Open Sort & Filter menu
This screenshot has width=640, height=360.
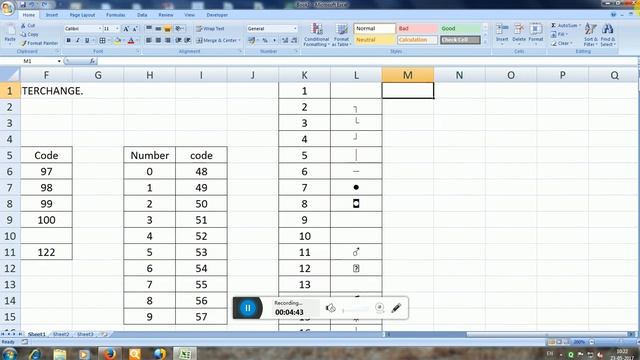tap(590, 35)
